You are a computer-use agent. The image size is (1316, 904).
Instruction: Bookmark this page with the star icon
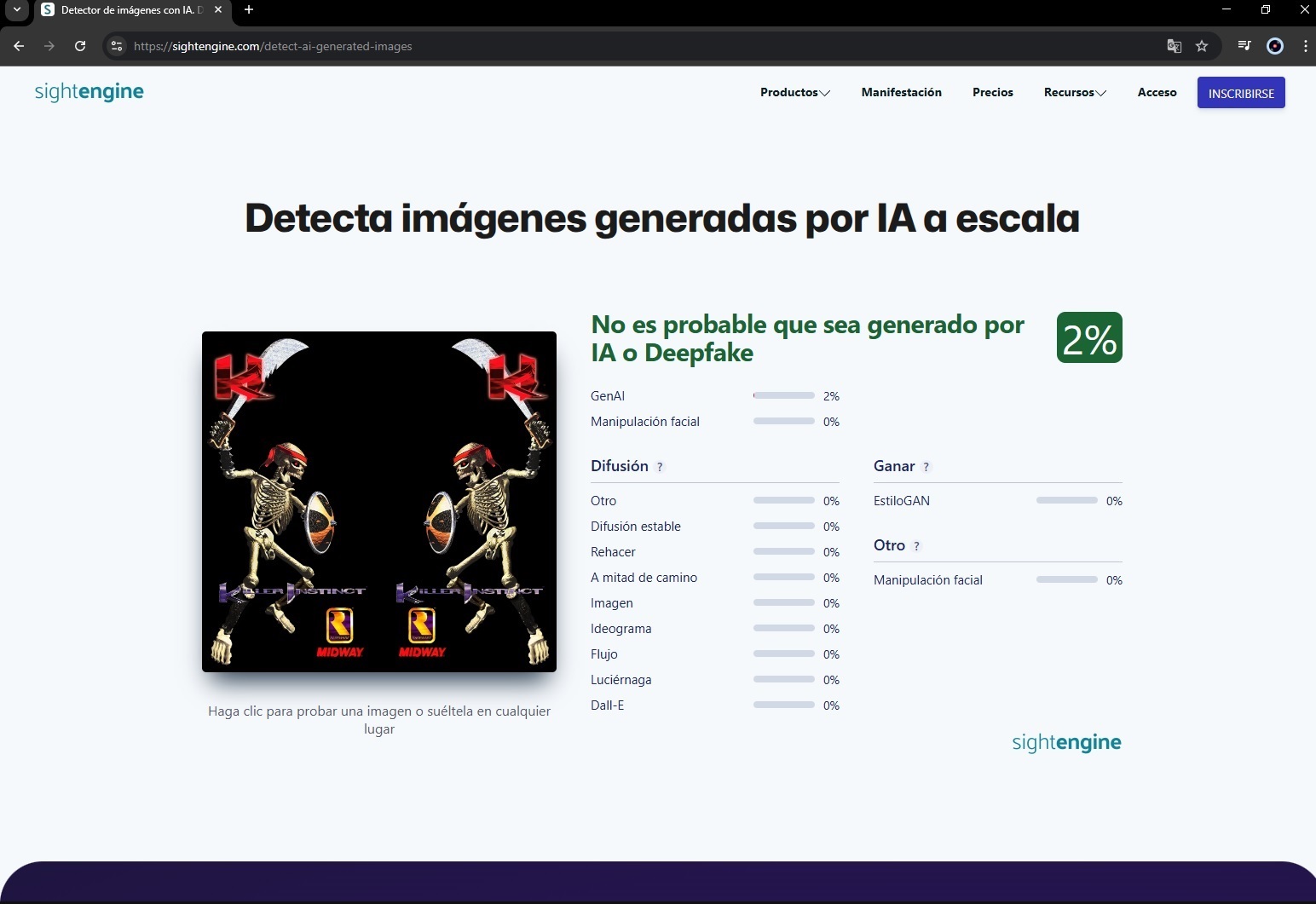pos(1202,46)
